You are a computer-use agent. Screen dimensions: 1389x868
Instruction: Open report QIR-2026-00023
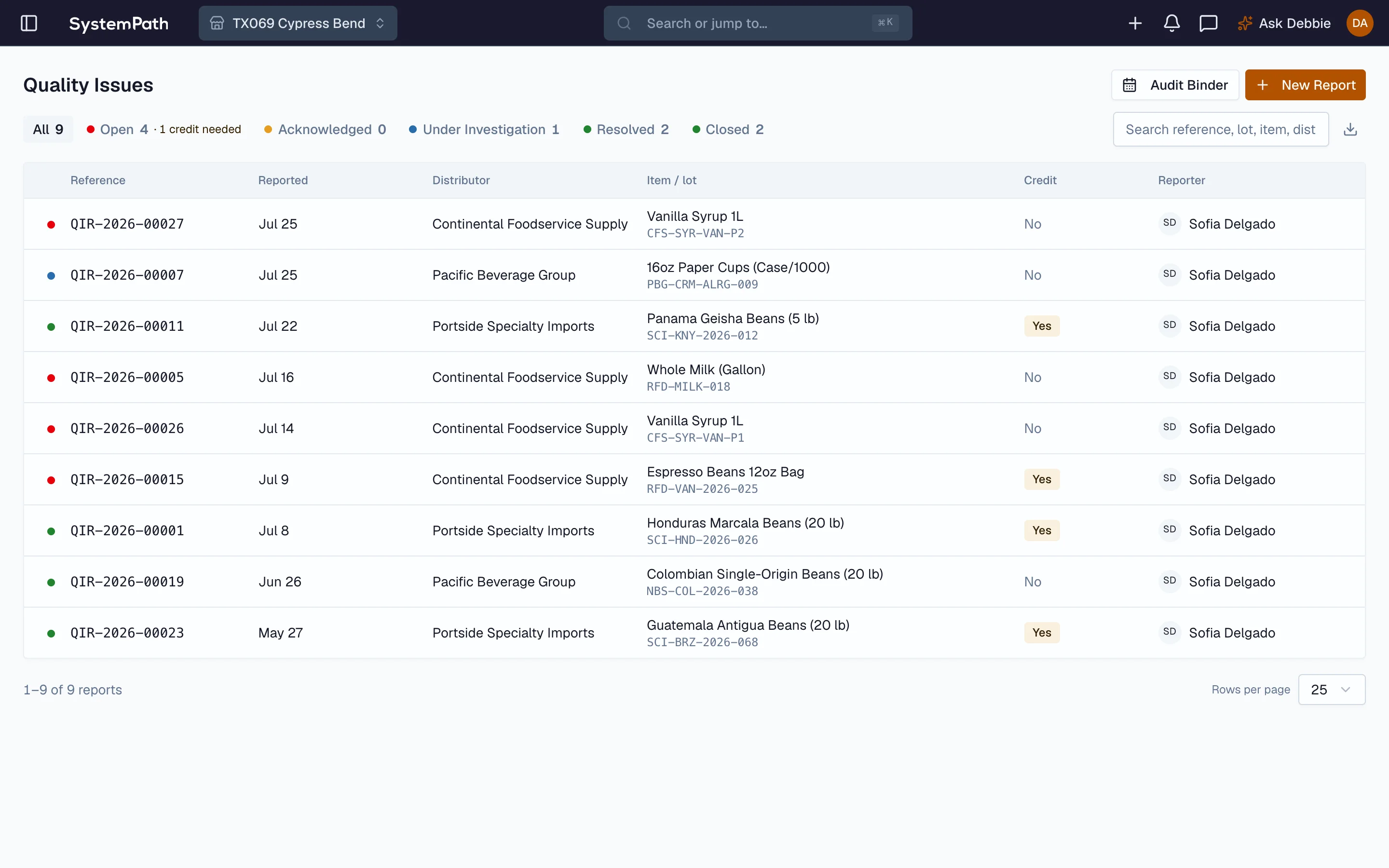click(x=127, y=633)
